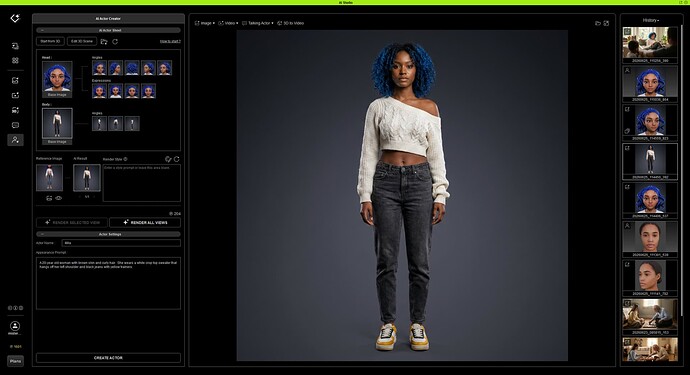Open the realistic face front-view history thumbnail
The height and width of the screenshot is (375, 690).
click(650, 239)
